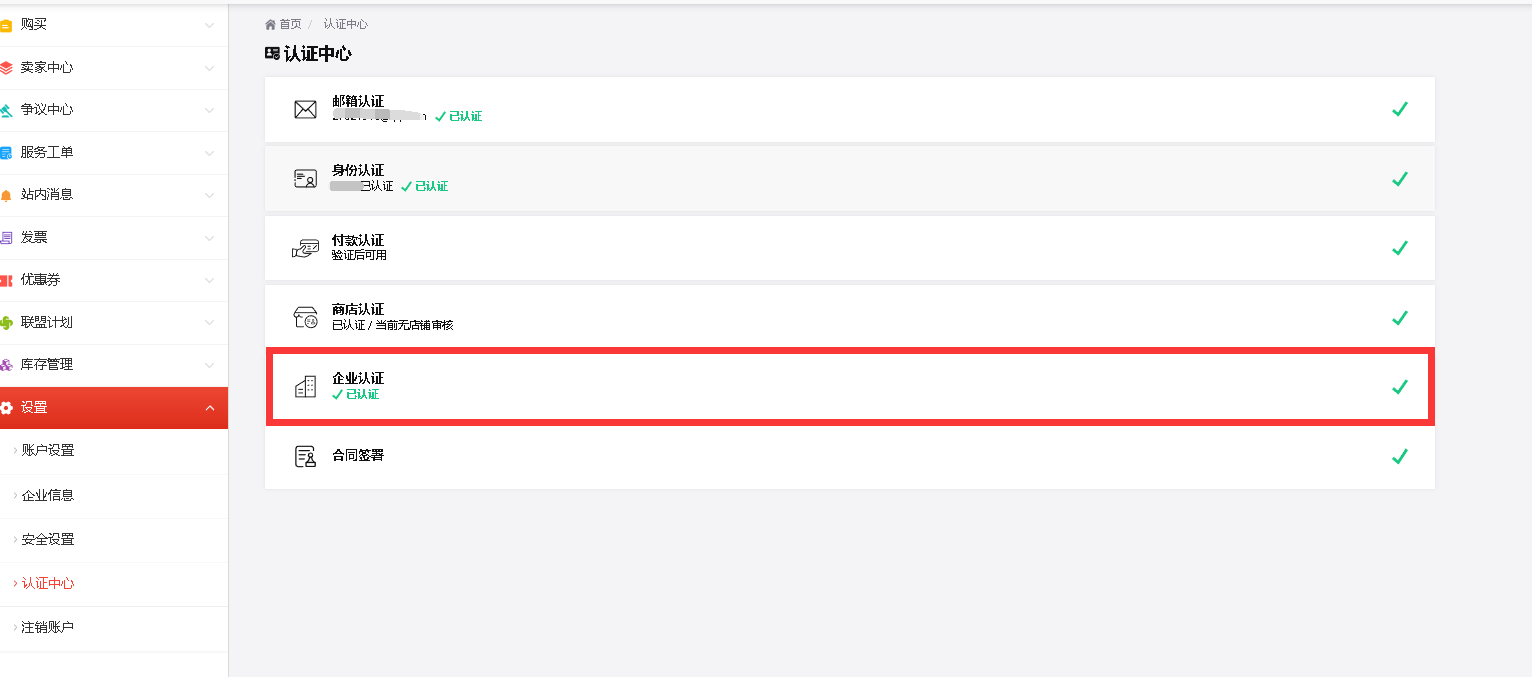Click 验证后可用 text under 付款认证
The width and height of the screenshot is (1532, 677).
pyautogui.click(x=359, y=256)
